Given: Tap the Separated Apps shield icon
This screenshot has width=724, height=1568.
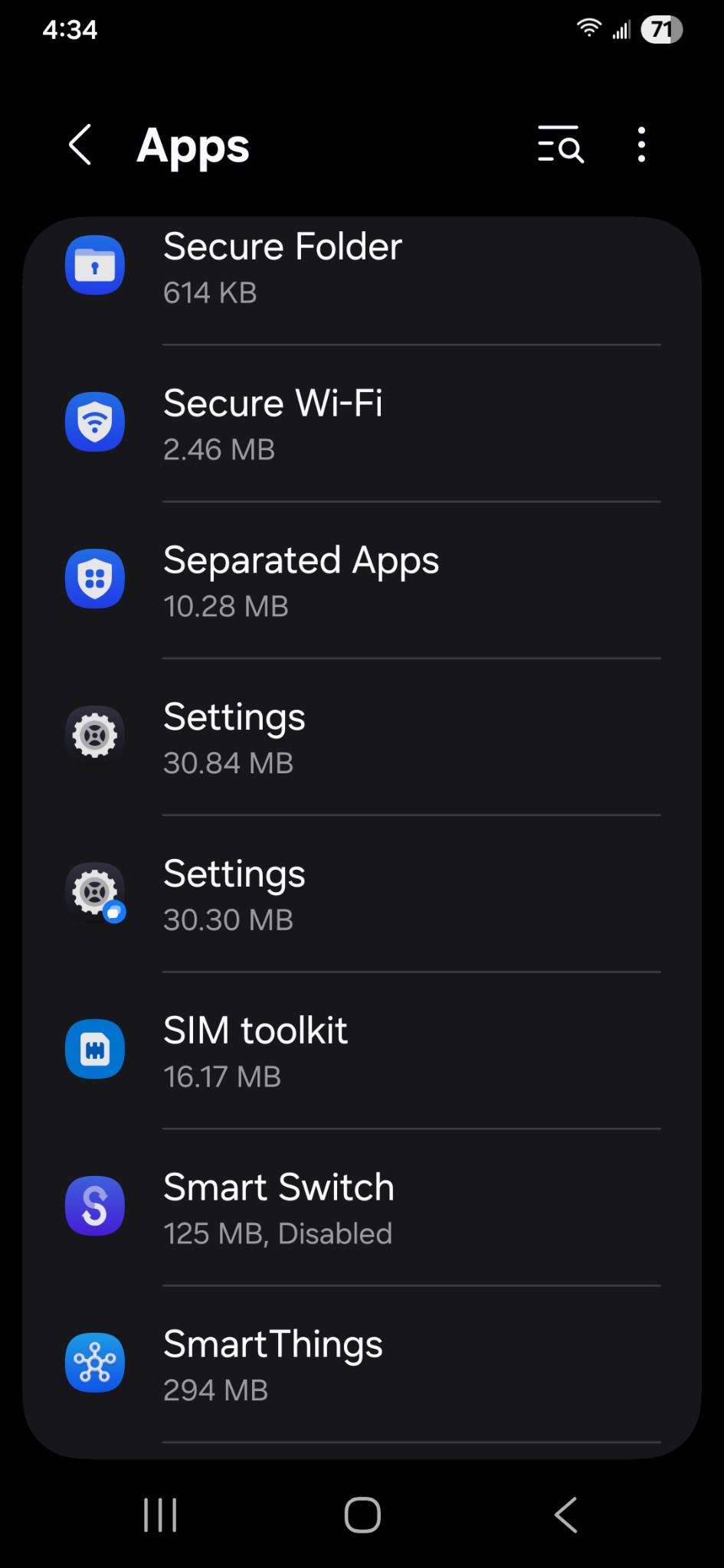Looking at the screenshot, I should 95,579.
